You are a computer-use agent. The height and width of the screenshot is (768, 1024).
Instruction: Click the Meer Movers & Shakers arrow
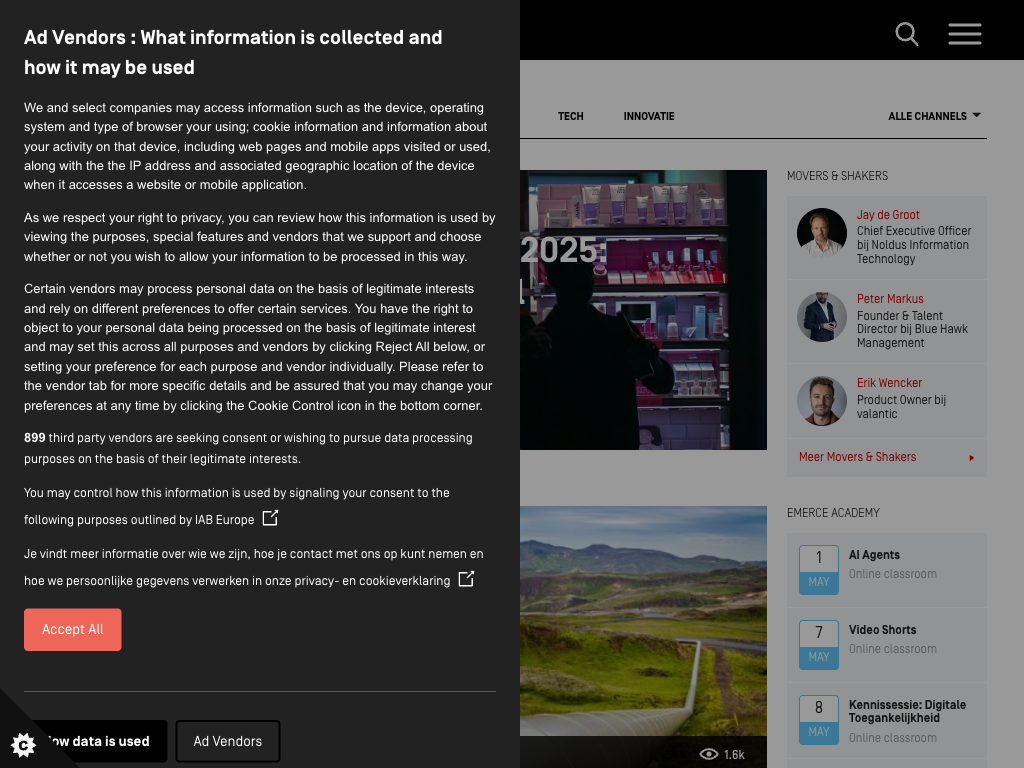(971, 458)
